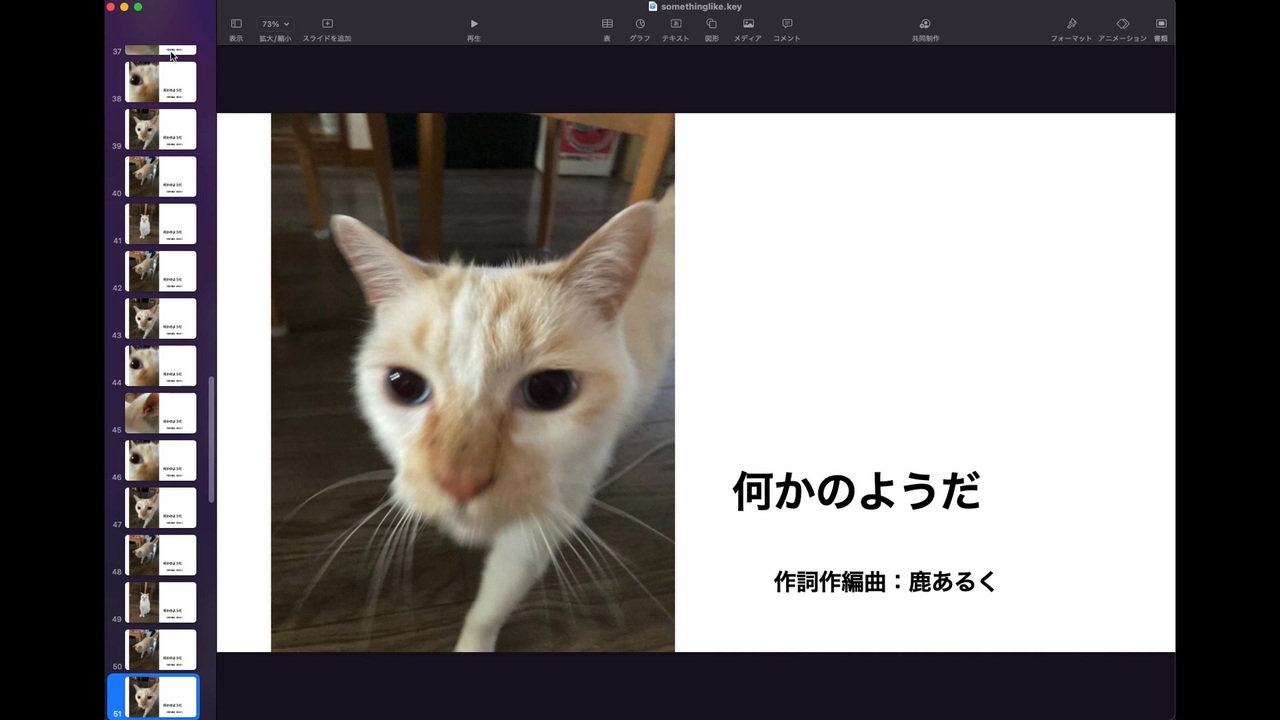This screenshot has height=720, width=1280.
Task: Add a comment (コメント)
Action: coord(787,29)
